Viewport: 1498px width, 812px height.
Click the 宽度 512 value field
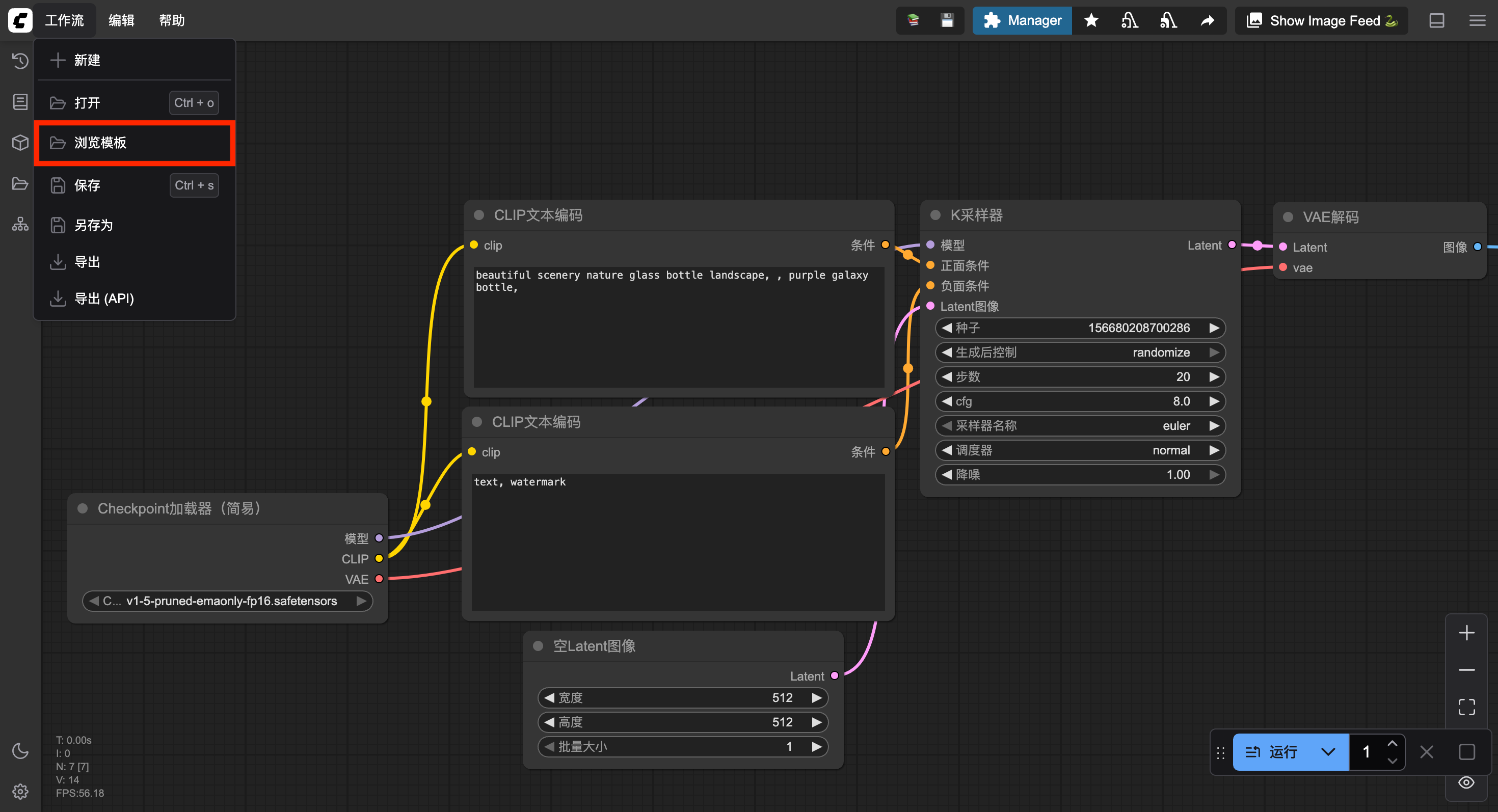[683, 697]
